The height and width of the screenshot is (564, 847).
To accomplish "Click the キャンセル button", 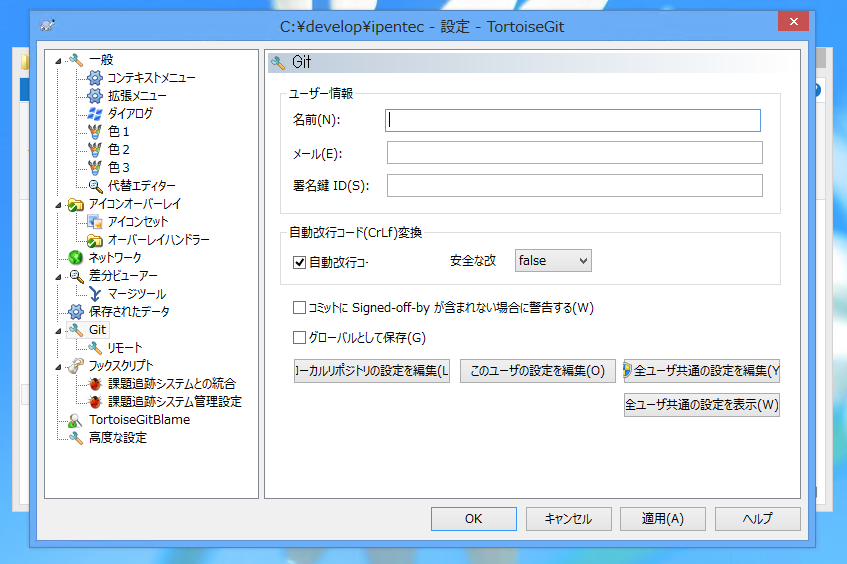I will (568, 519).
